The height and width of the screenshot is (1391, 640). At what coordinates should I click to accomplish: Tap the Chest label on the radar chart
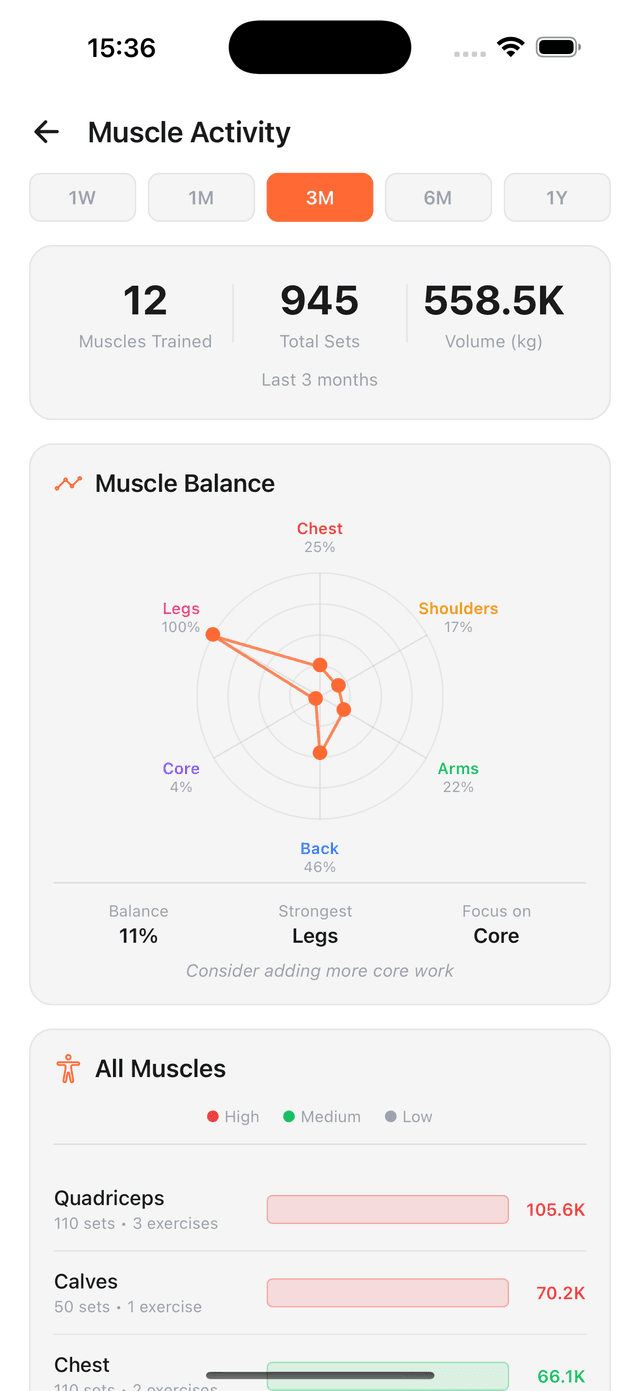click(319, 528)
